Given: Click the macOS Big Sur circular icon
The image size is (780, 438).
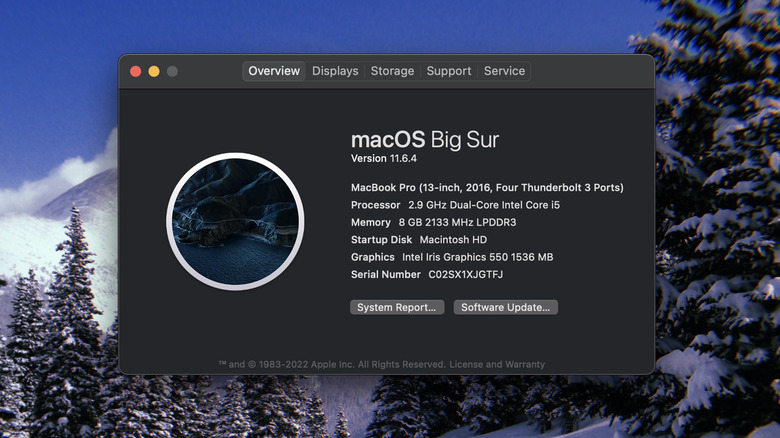Looking at the screenshot, I should point(235,222).
